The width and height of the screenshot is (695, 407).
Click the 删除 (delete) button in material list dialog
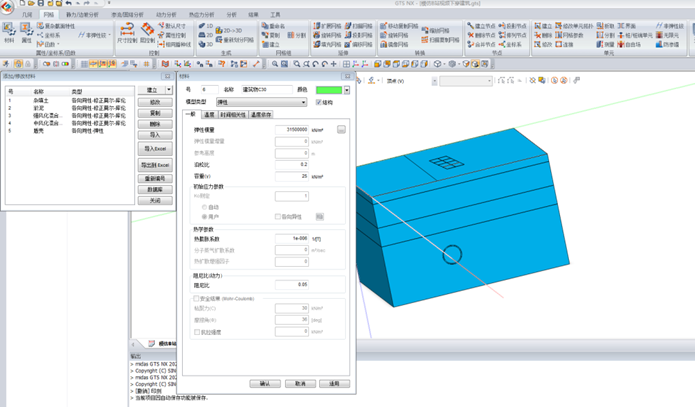point(155,124)
